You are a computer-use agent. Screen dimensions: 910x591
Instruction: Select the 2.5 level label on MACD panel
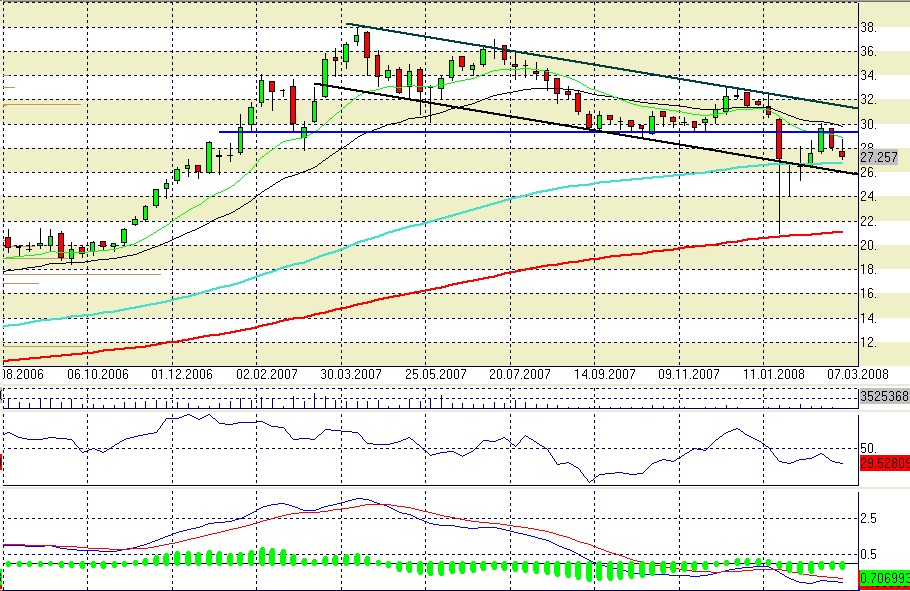869,518
